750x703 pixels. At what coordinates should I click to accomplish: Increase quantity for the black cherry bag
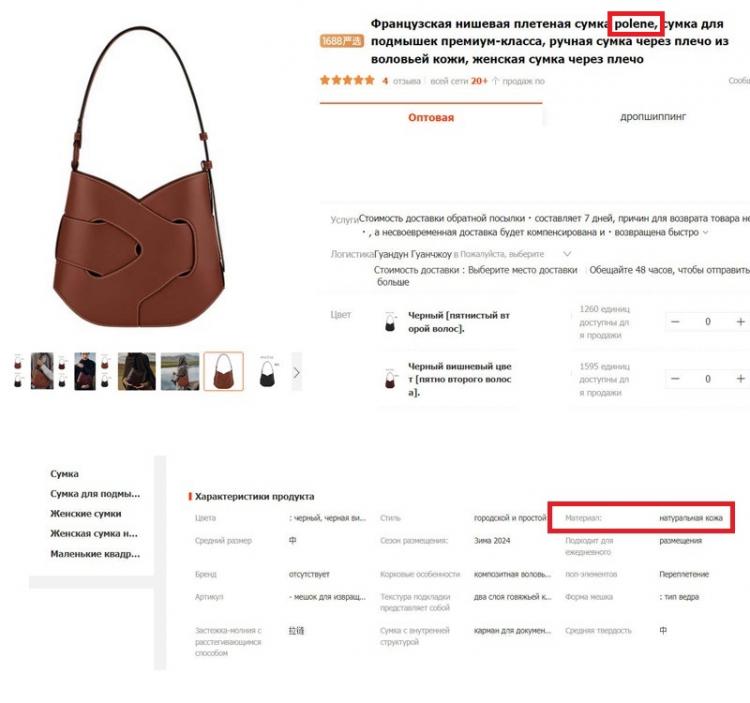[x=740, y=379]
